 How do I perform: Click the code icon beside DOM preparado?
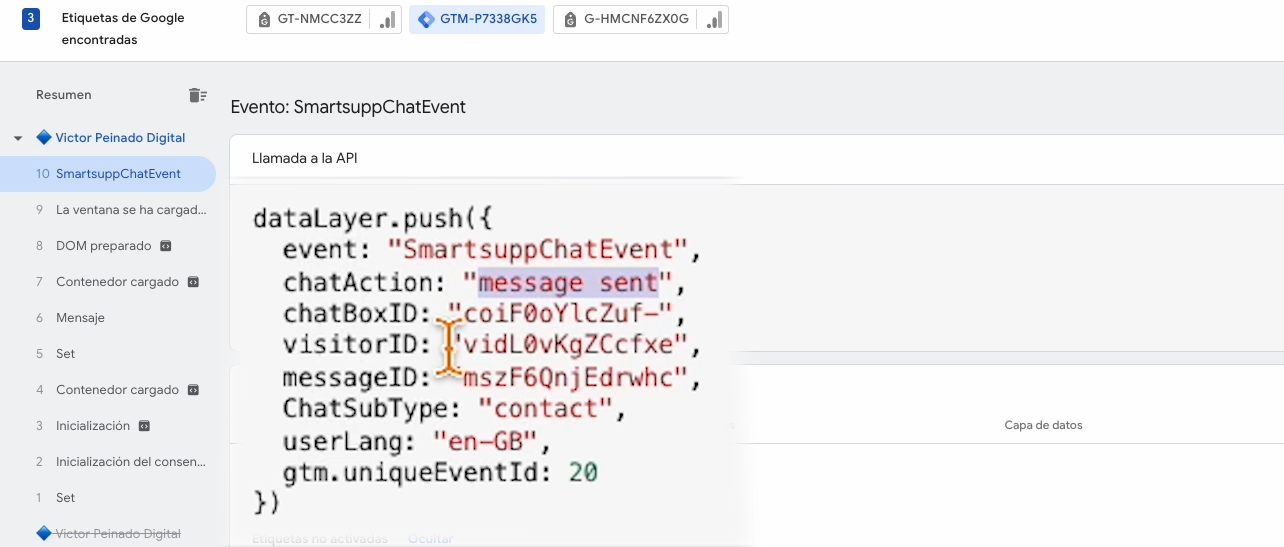pos(166,246)
